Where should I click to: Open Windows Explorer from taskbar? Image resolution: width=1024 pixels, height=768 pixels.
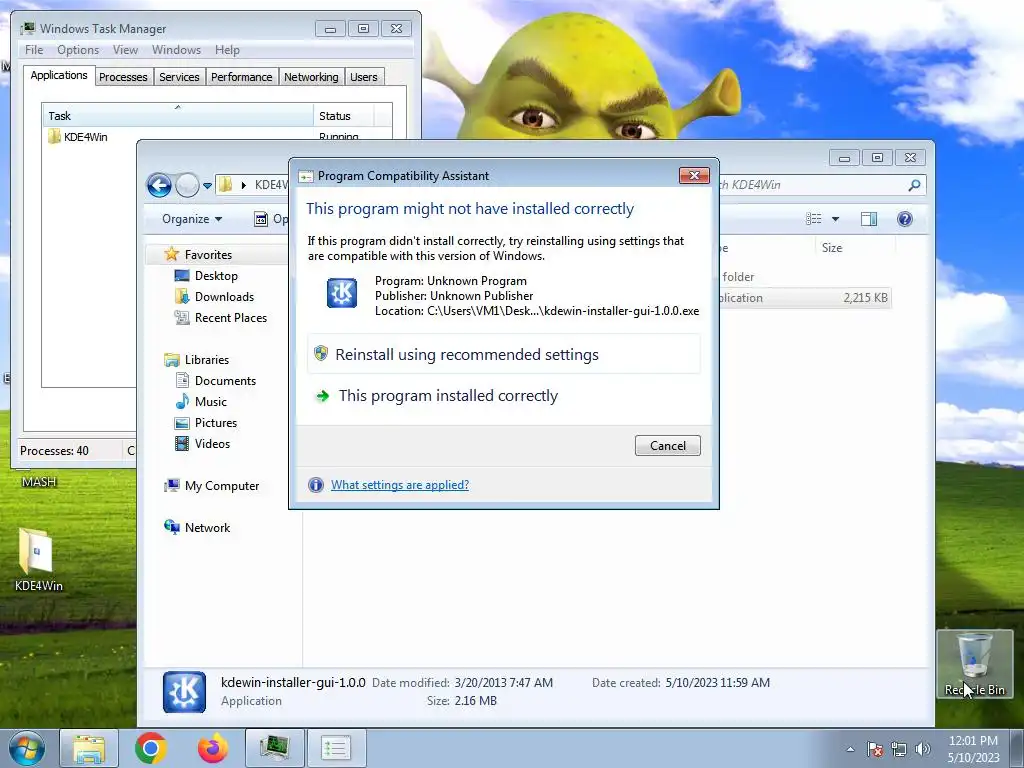pos(89,748)
